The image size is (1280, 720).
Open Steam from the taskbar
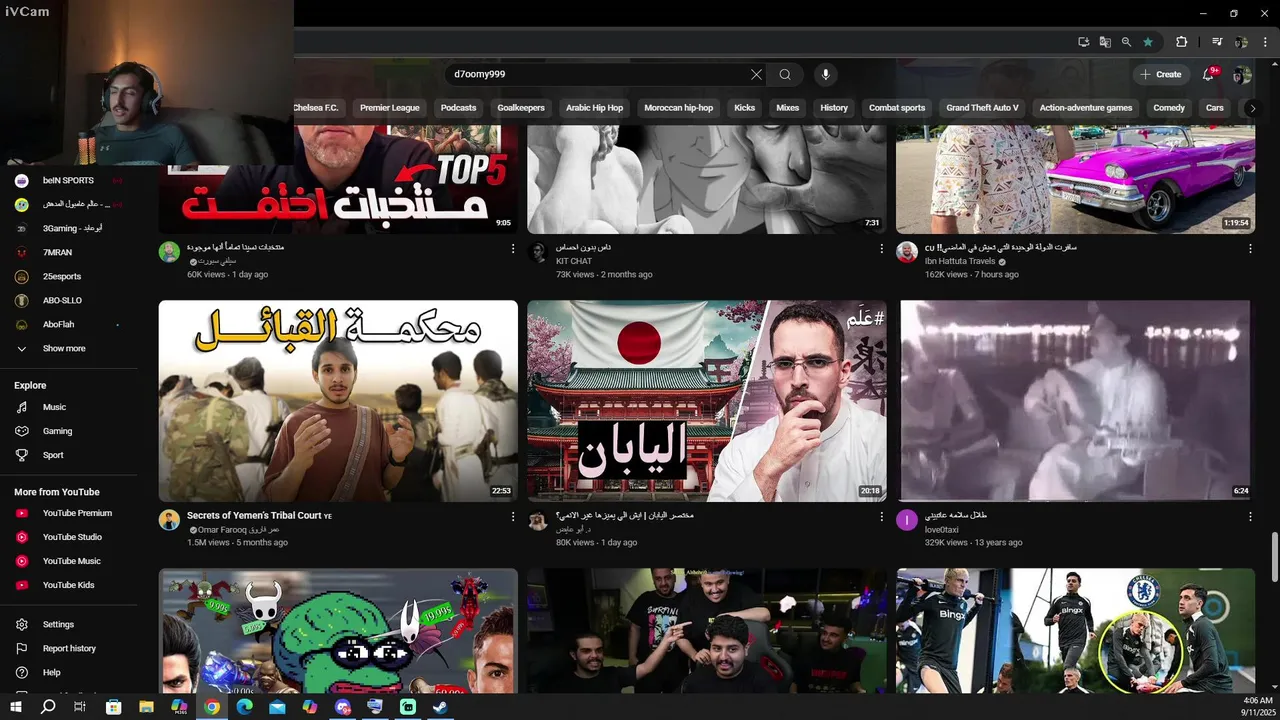pos(440,706)
